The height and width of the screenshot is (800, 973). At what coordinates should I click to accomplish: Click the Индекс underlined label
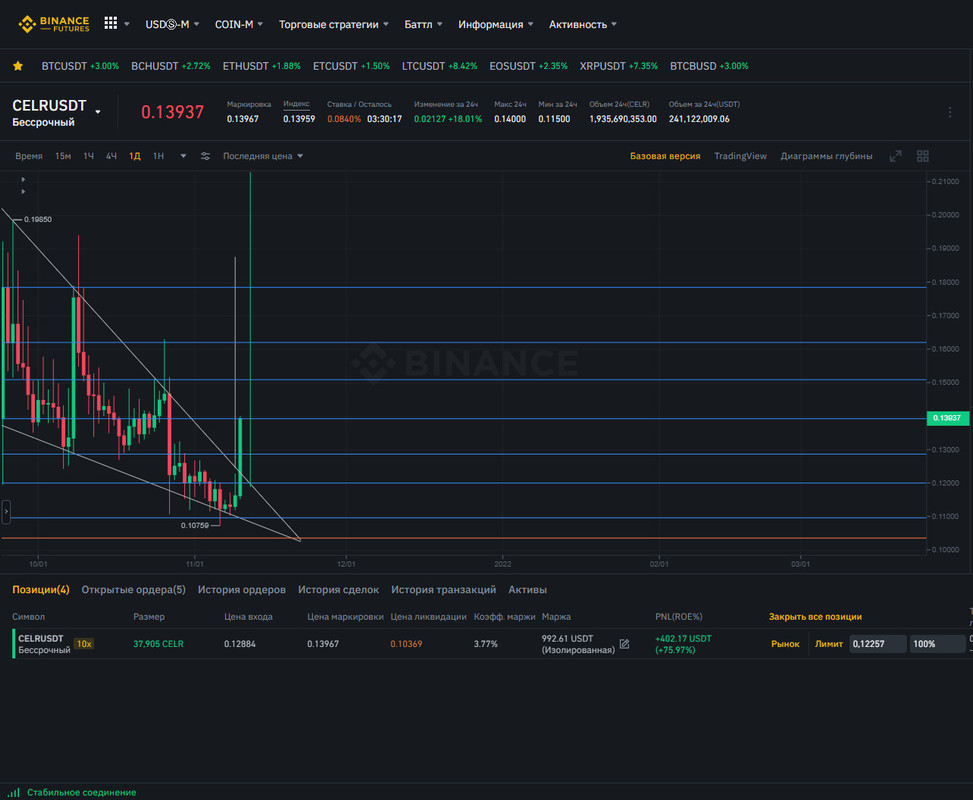pos(296,104)
